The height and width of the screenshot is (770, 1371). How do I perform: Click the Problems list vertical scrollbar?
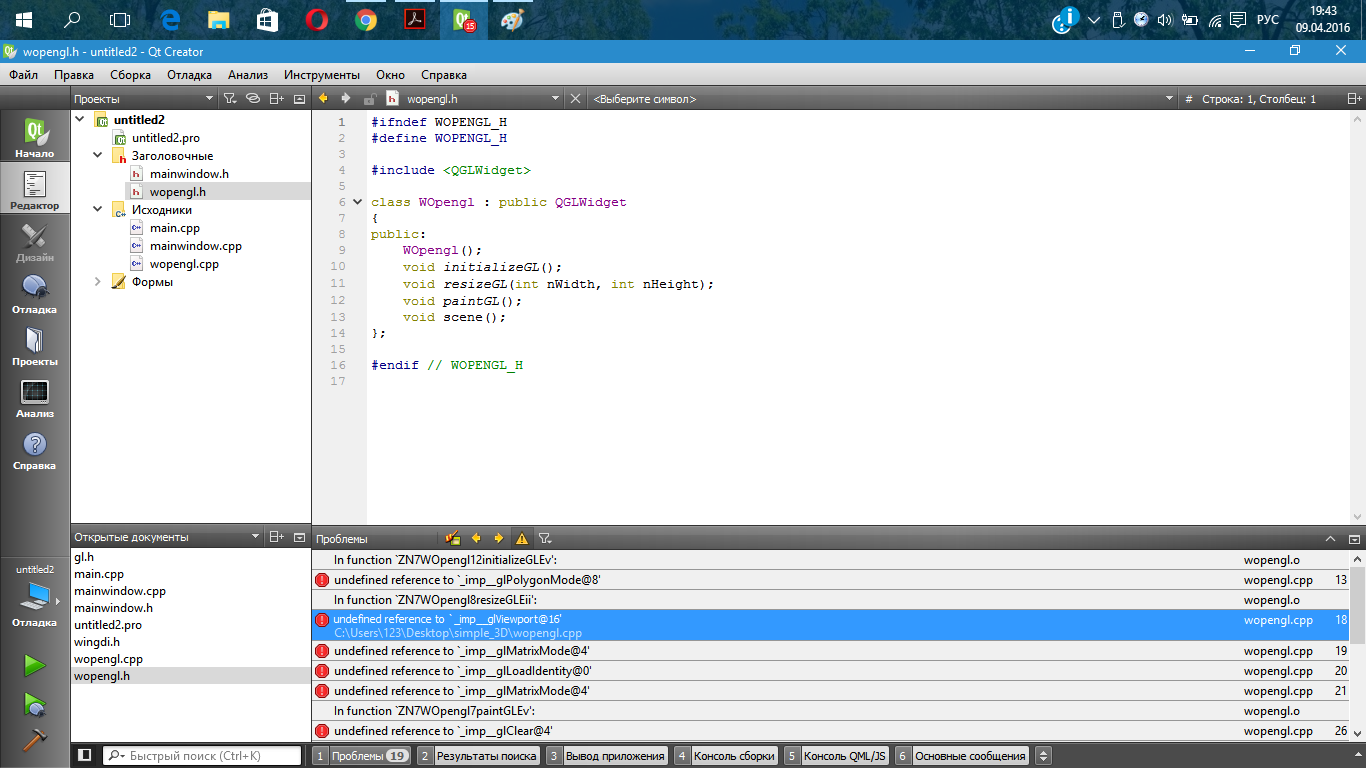pyautogui.click(x=1358, y=605)
